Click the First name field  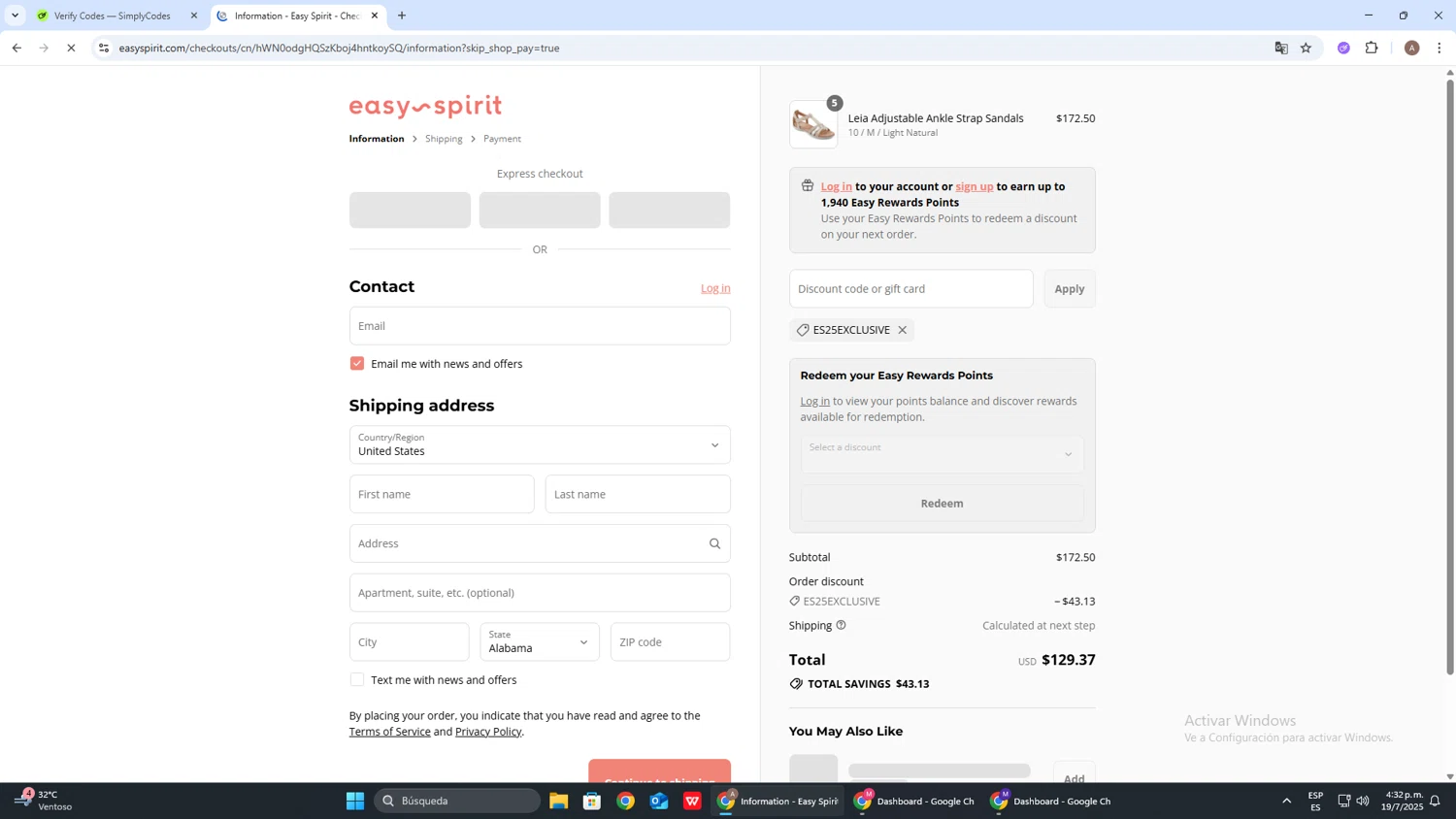click(x=442, y=494)
